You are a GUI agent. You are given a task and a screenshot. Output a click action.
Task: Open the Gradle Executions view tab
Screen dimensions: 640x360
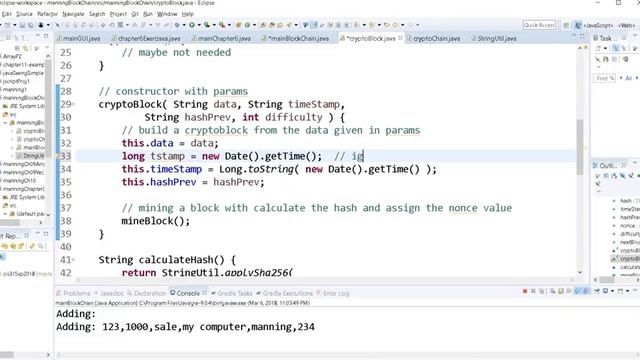click(x=284, y=293)
